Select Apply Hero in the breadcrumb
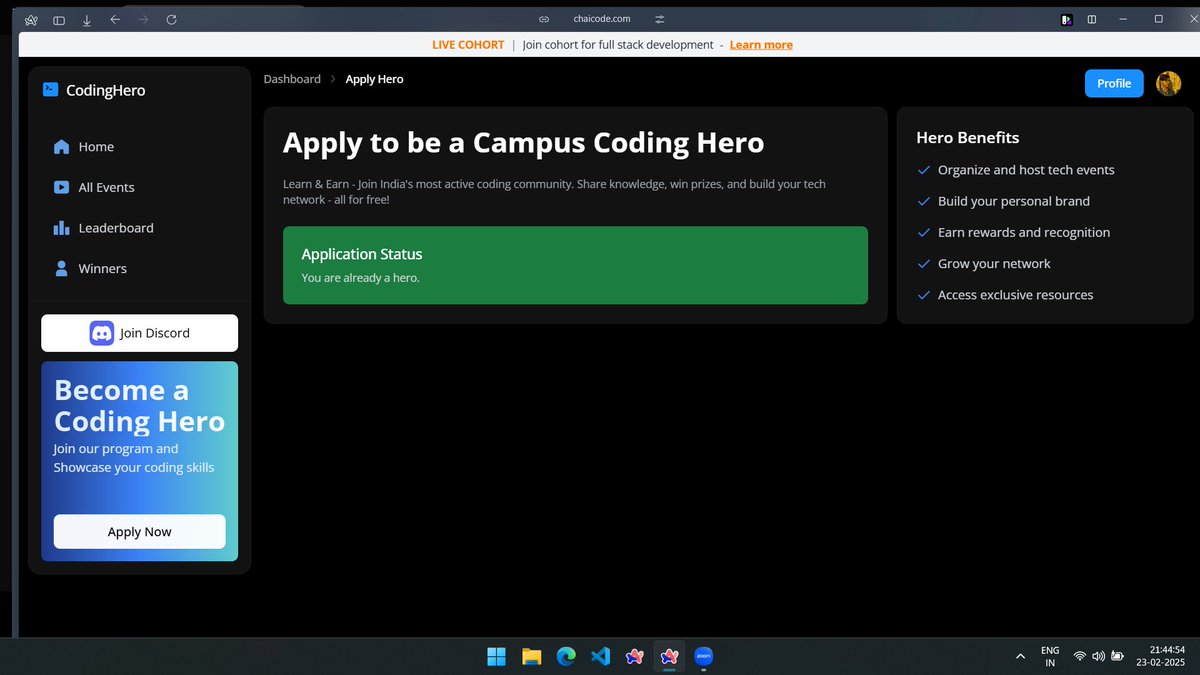Viewport: 1200px width, 675px height. point(374,79)
